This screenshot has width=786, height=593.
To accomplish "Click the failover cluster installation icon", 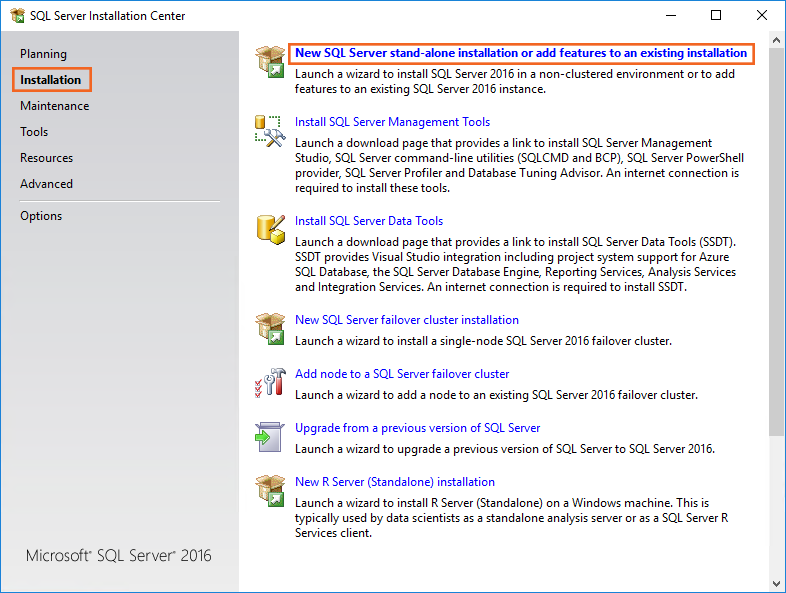I will pyautogui.click(x=270, y=328).
